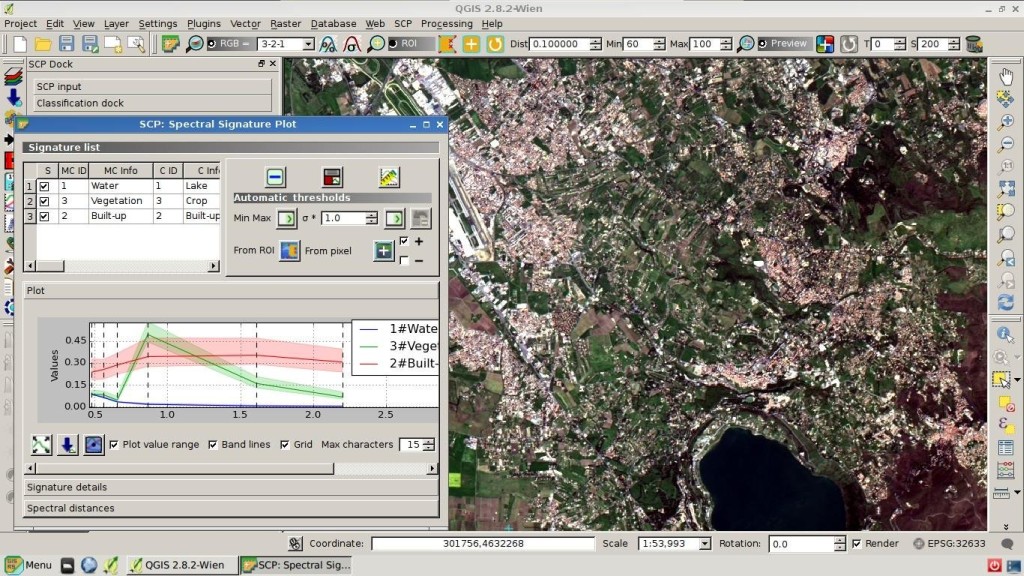Open the New Print Composer icon

[x=112, y=44]
